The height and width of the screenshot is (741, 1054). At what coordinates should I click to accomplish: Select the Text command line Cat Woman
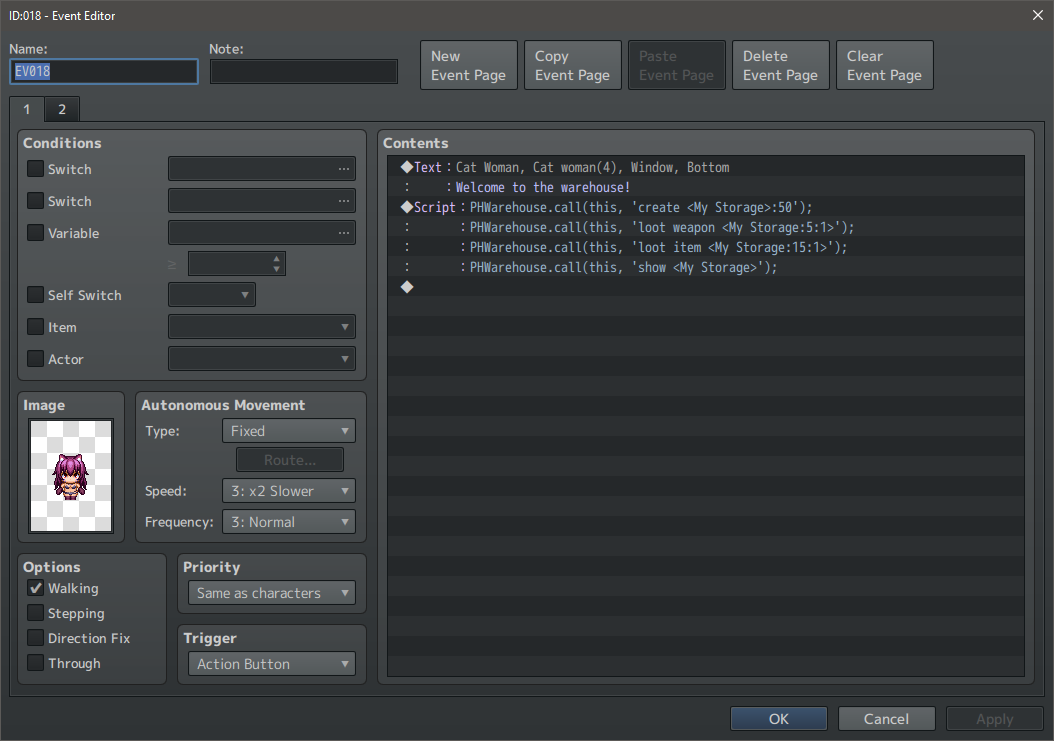click(706, 167)
